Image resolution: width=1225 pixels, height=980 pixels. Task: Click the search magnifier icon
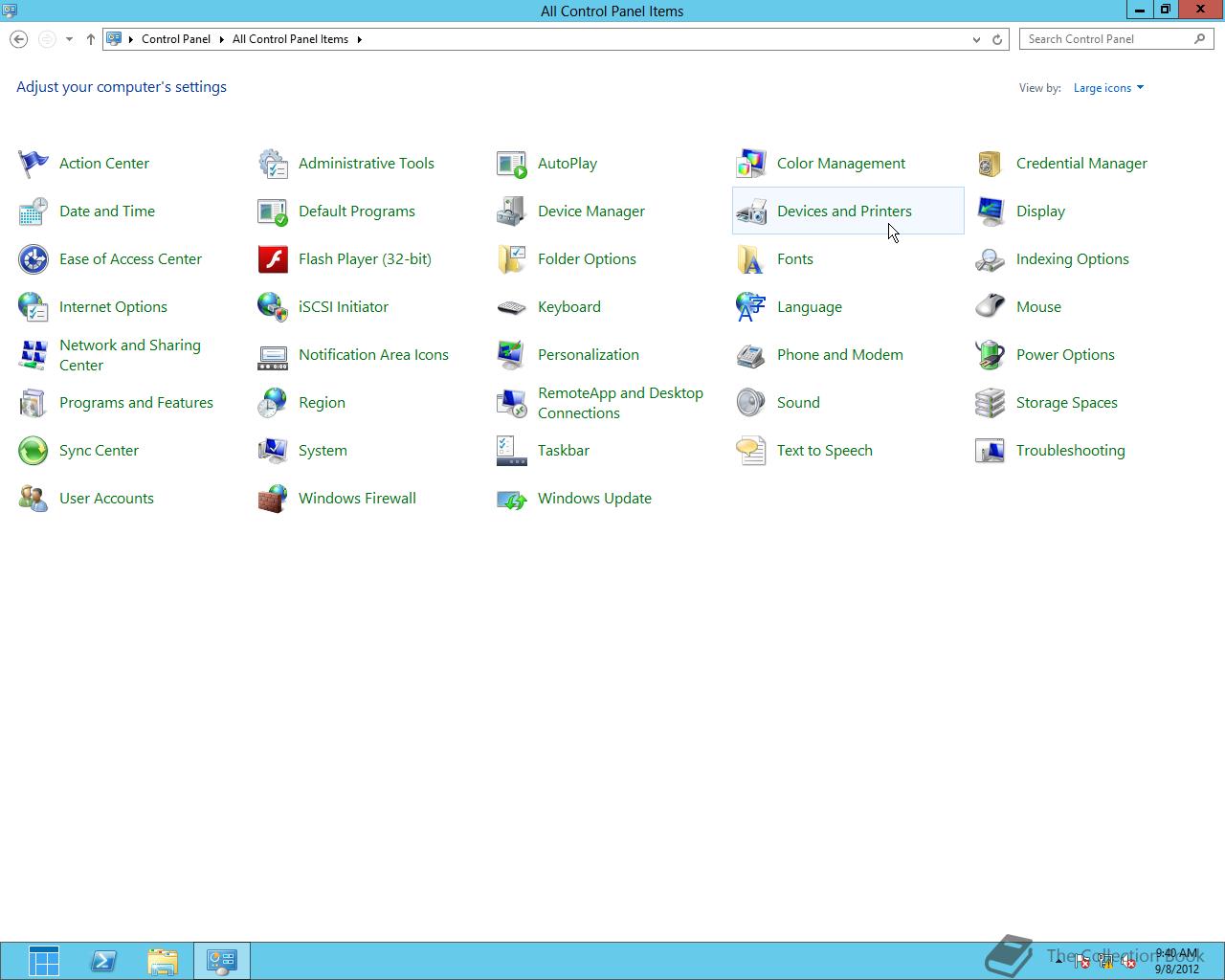(x=1200, y=39)
